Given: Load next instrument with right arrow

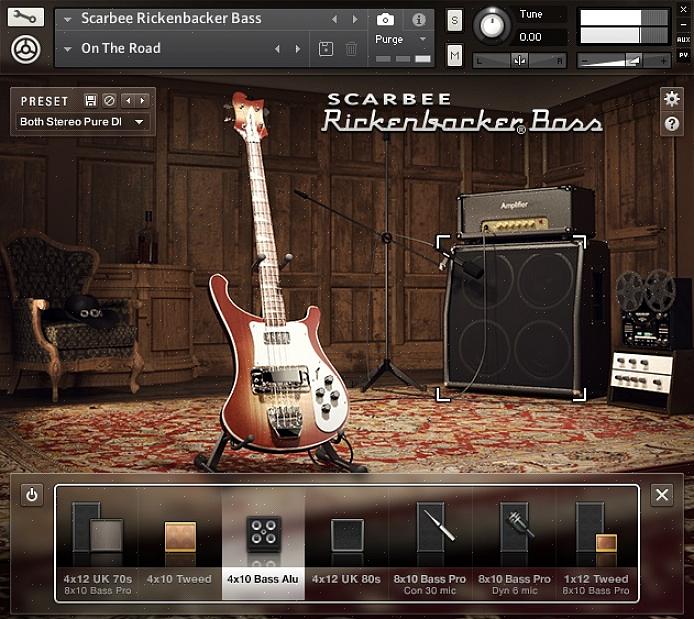Looking at the screenshot, I should 355,19.
